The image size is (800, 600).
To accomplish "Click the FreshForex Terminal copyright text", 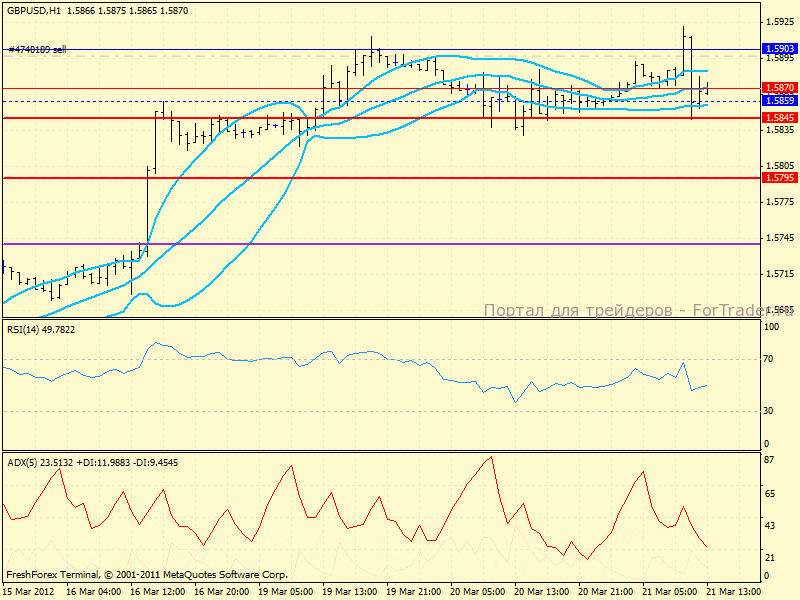I will click(147, 574).
